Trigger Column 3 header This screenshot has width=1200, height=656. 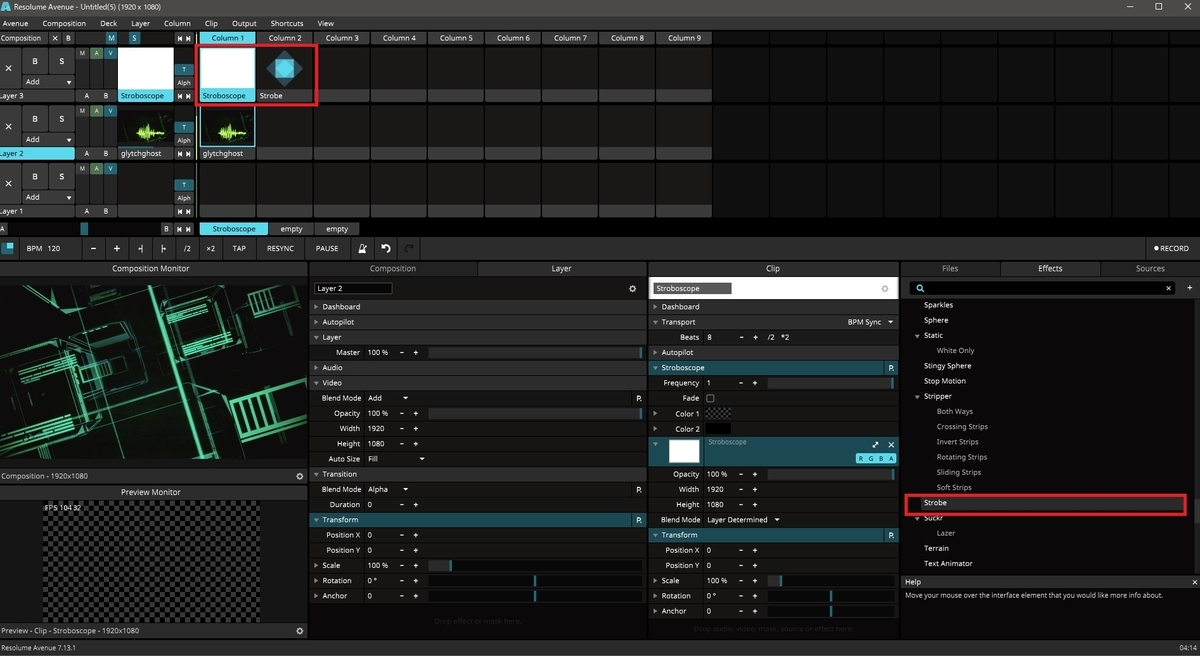[341, 38]
